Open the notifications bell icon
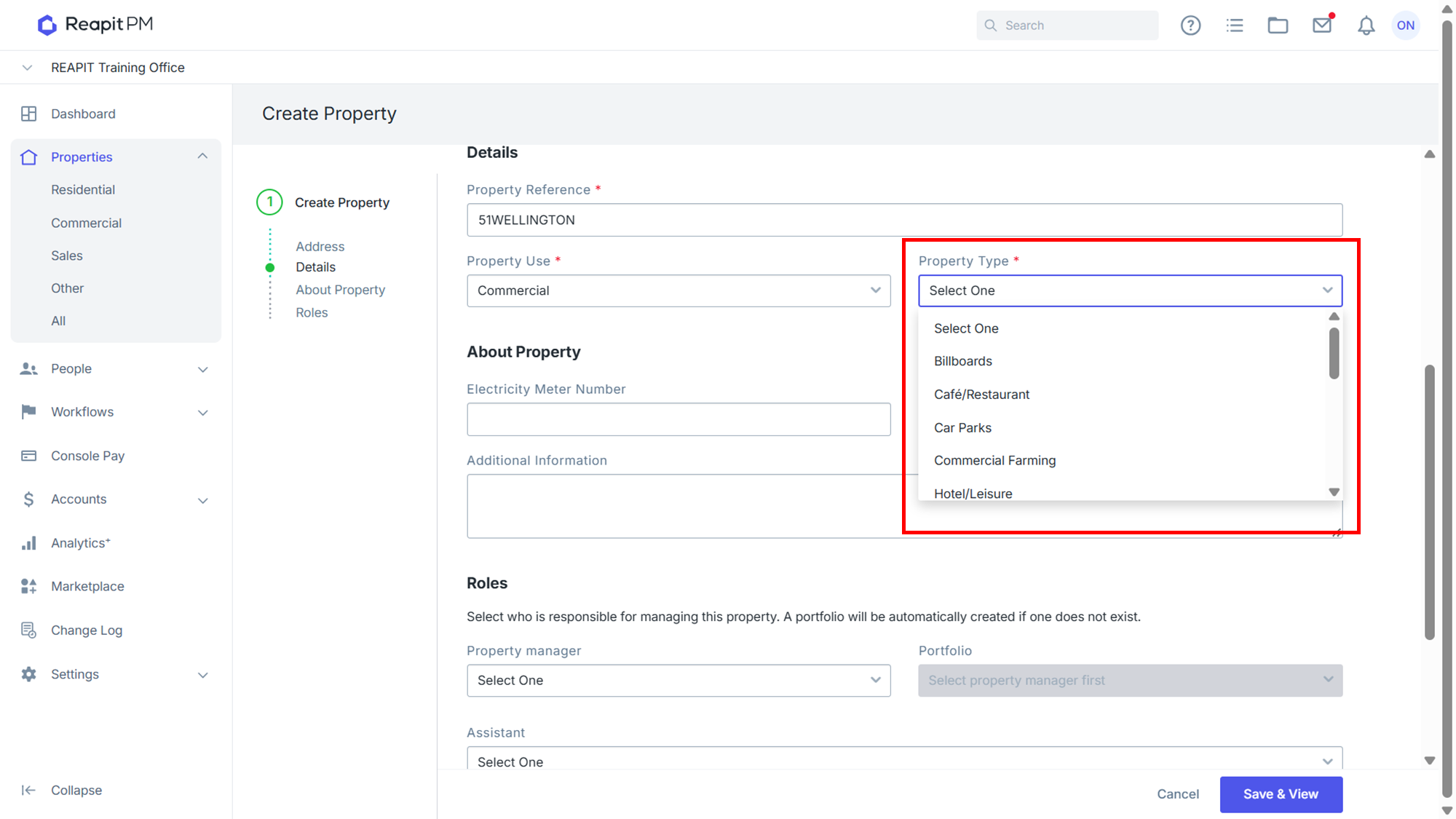 click(1366, 25)
